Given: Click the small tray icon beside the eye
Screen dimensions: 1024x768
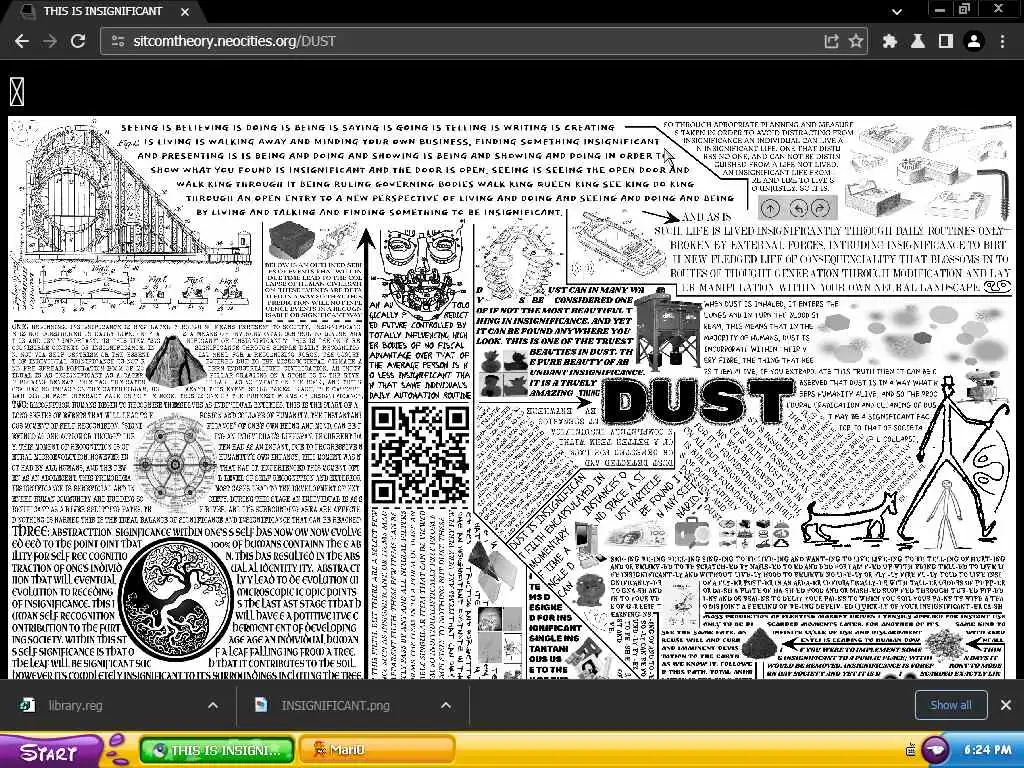Looking at the screenshot, I should pyautogui.click(x=910, y=750).
